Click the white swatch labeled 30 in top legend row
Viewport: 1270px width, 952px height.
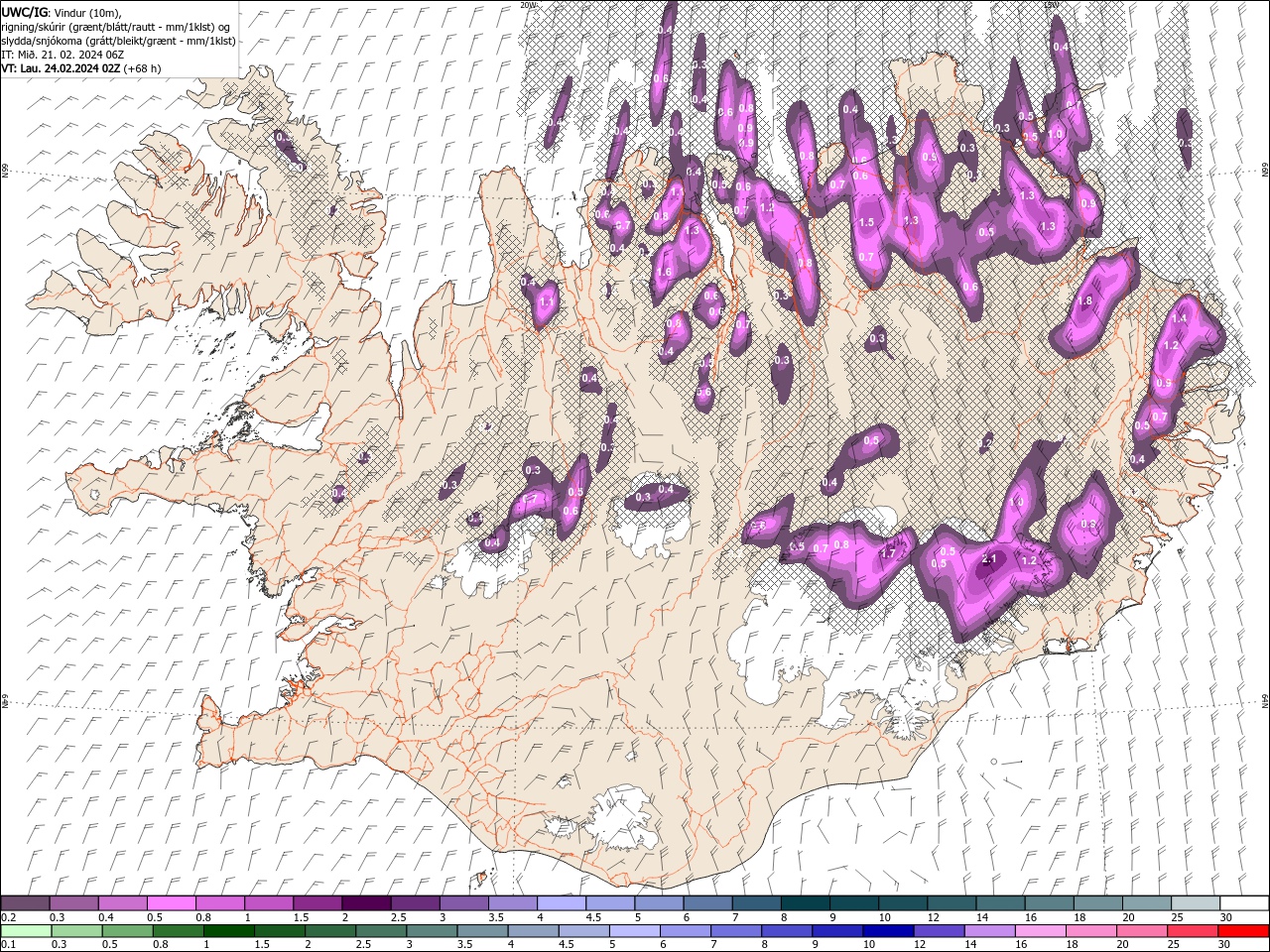coord(1243,903)
